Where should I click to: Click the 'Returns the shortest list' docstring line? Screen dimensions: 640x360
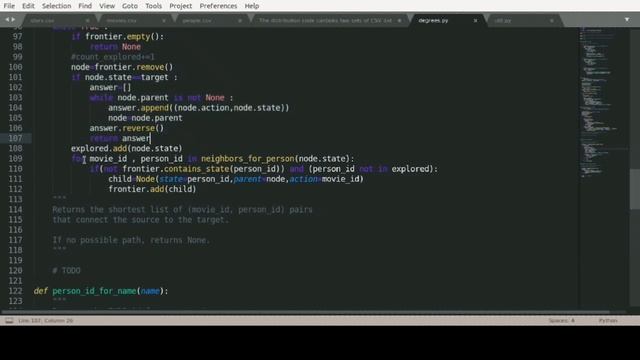tap(182, 210)
